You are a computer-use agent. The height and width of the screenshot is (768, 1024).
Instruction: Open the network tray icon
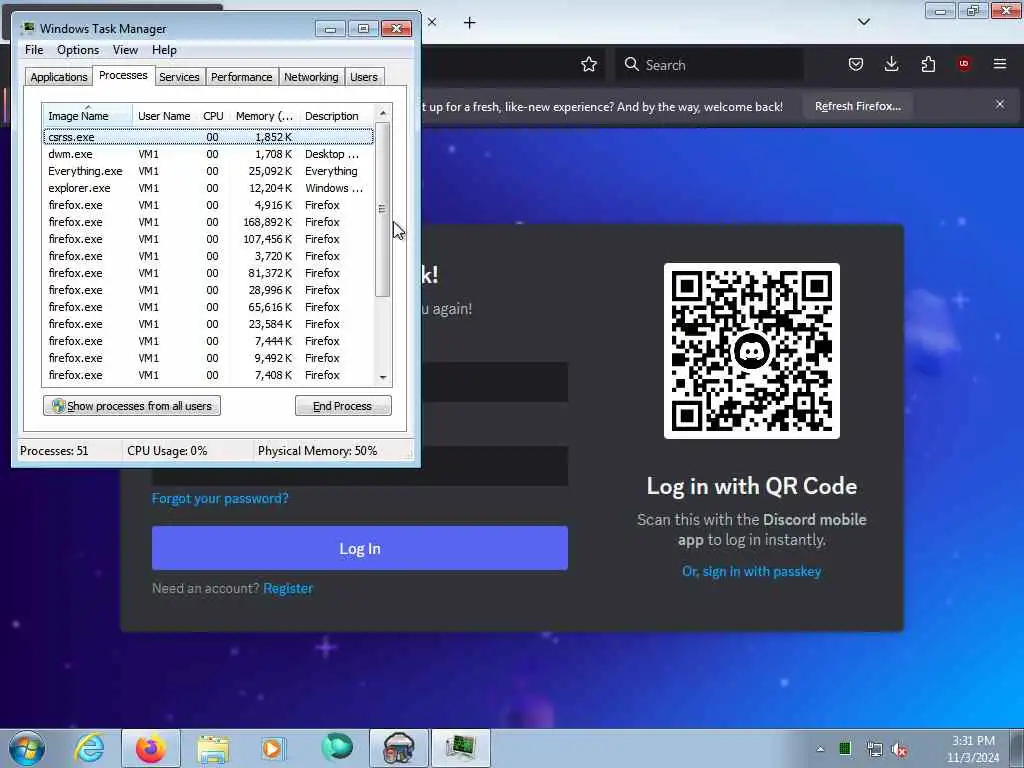pos(874,749)
